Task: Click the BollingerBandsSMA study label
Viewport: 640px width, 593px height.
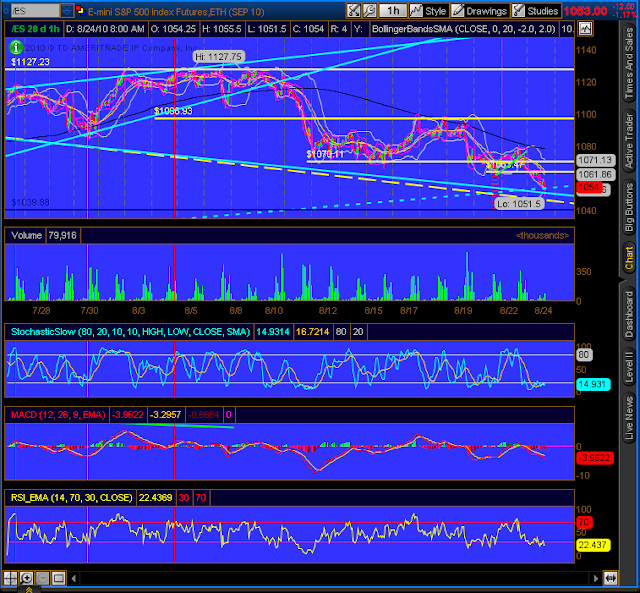Action: coord(463,29)
